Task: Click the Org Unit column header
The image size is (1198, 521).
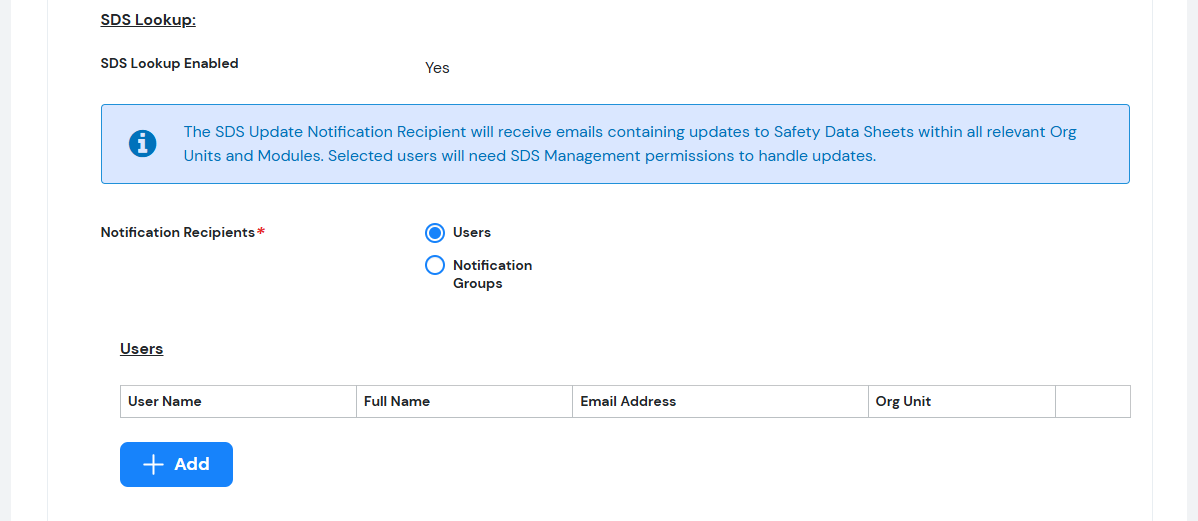Action: [x=903, y=402]
